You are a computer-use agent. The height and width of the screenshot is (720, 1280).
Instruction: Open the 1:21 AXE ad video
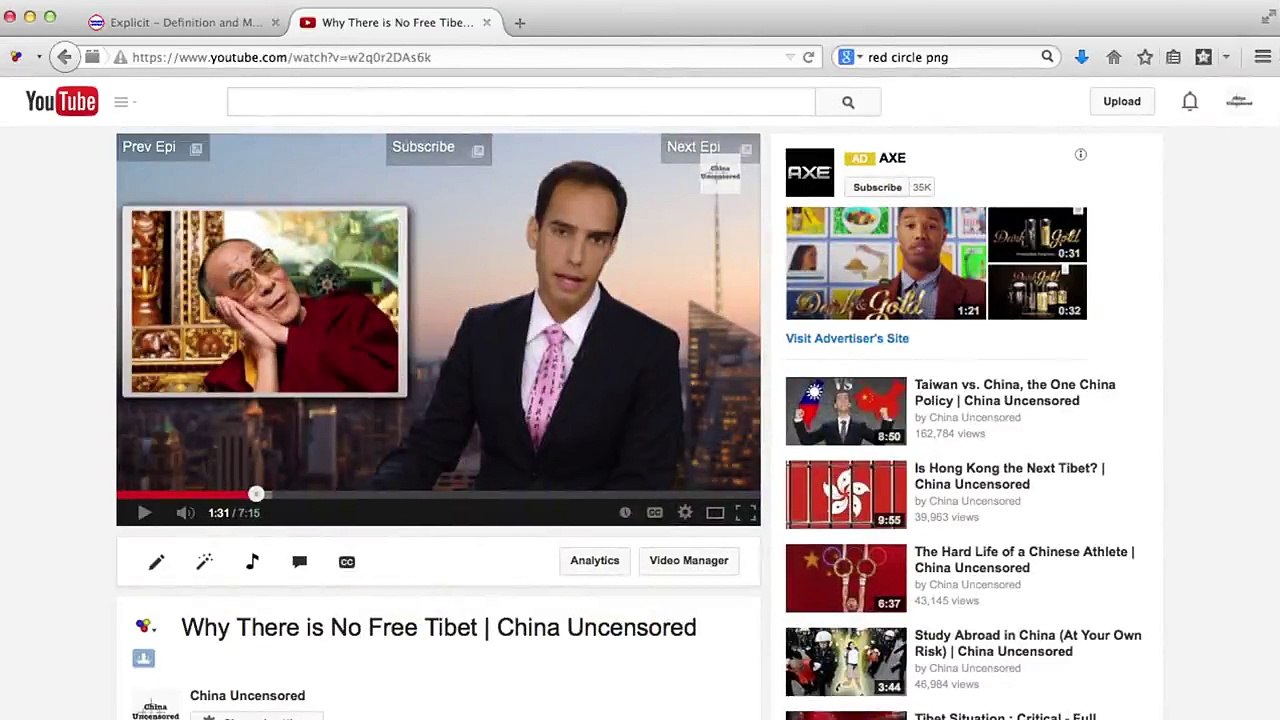pos(885,264)
